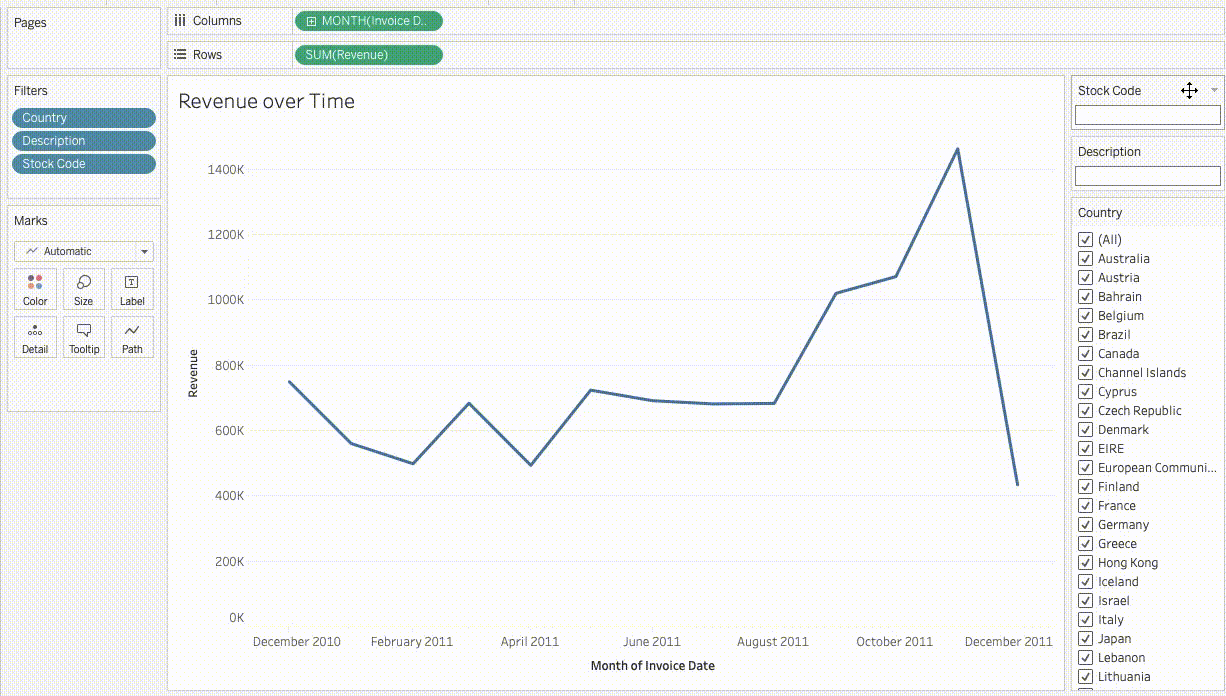This screenshot has height=696, width=1226.
Task: Click the Pages shelf header
Action: 30,22
